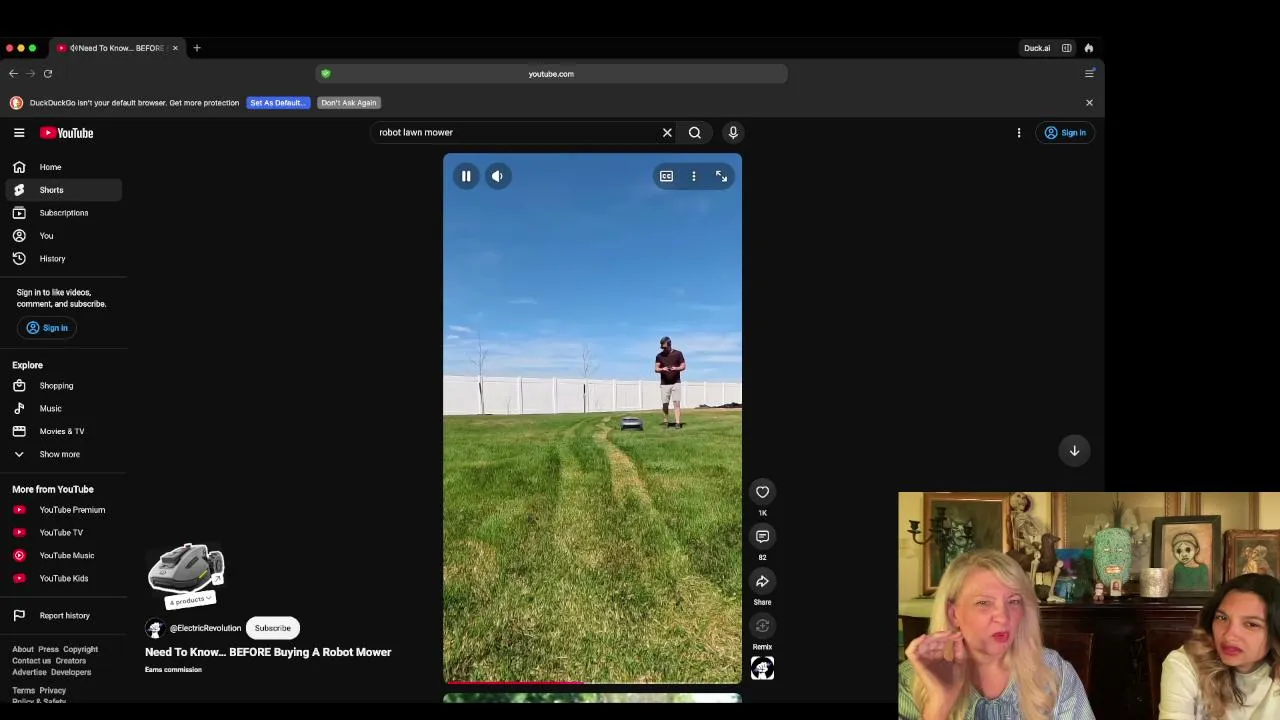Image resolution: width=1280 pixels, height=720 pixels.
Task: Open the Developers footer link
Action: pos(71,672)
